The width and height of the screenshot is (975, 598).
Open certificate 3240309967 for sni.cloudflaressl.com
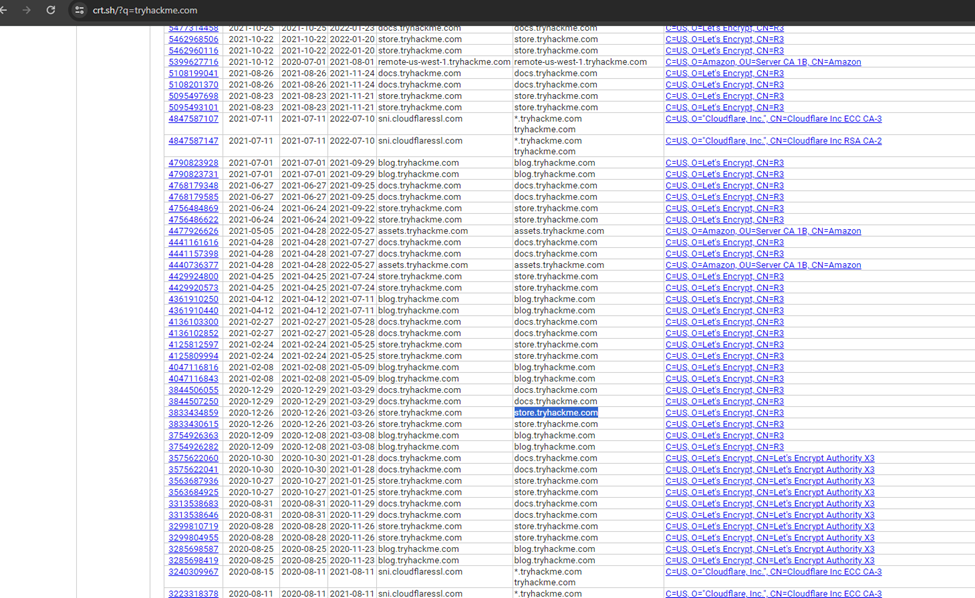point(193,571)
